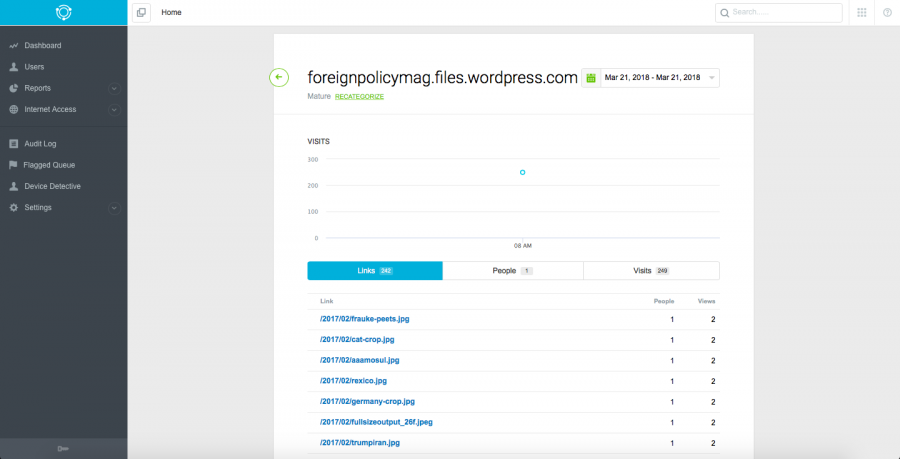
Task: Click the magnifier icon in the search box
Action: [x=725, y=13]
